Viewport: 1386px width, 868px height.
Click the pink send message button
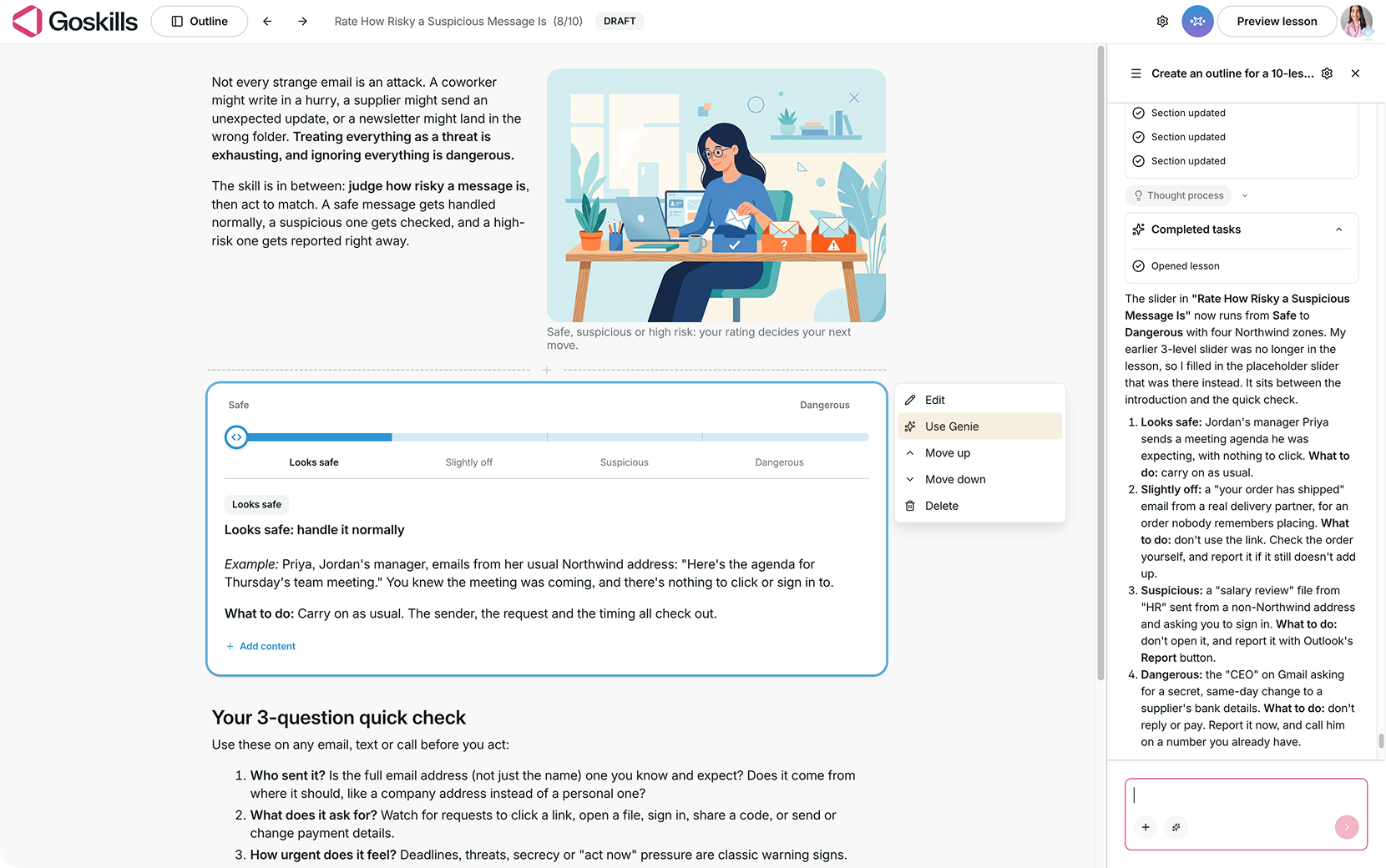tap(1347, 827)
